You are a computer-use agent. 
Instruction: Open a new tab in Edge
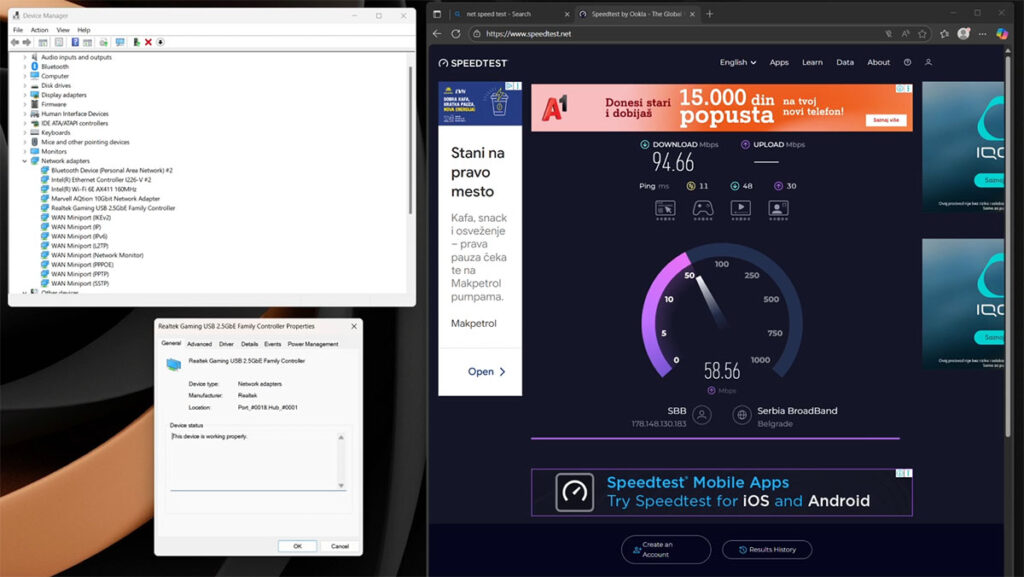coord(709,14)
